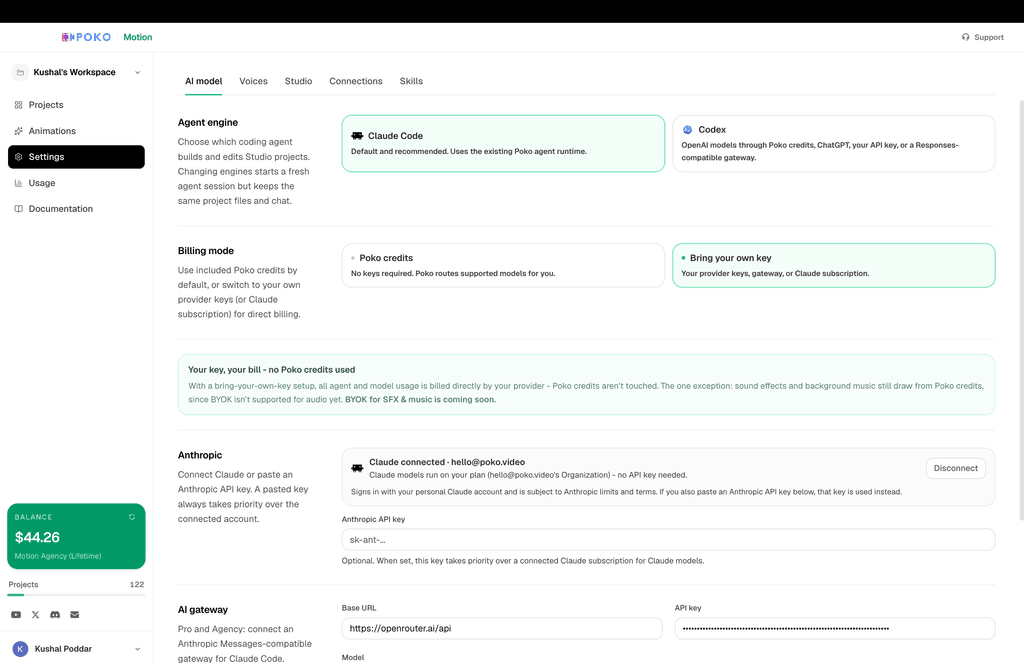Click the email envelope icon
Image resolution: width=1024 pixels, height=663 pixels.
tap(74, 615)
